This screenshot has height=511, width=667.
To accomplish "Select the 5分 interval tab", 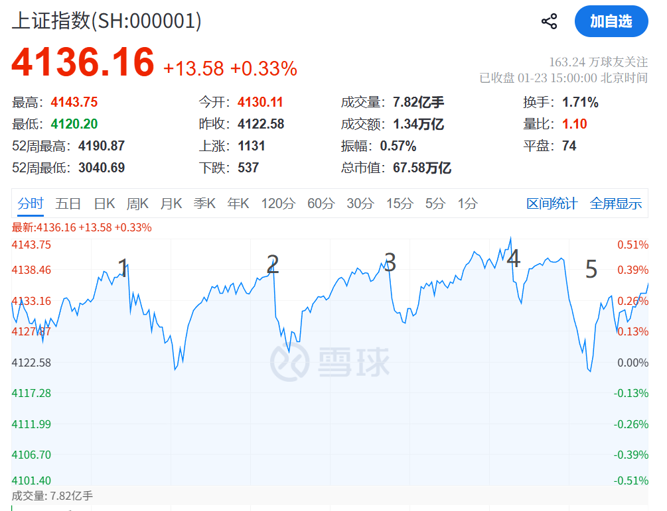I will (435, 203).
